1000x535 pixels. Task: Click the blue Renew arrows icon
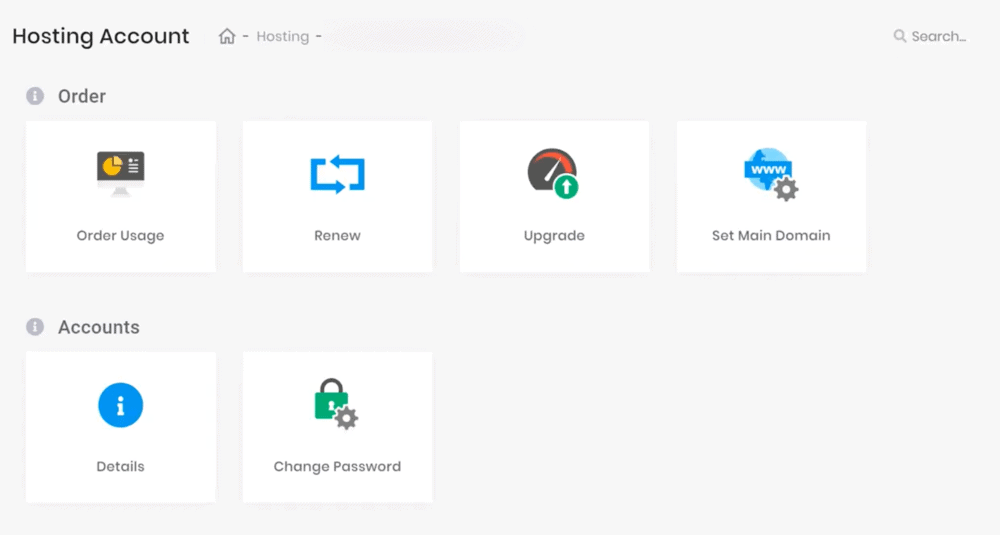[x=337, y=174]
